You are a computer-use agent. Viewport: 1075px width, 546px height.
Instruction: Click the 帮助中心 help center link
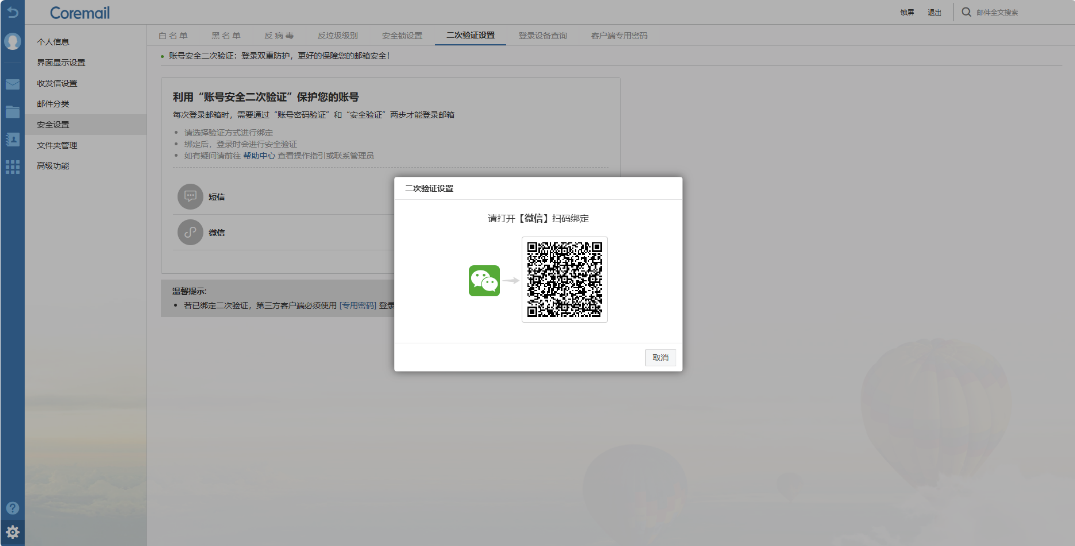(259, 155)
